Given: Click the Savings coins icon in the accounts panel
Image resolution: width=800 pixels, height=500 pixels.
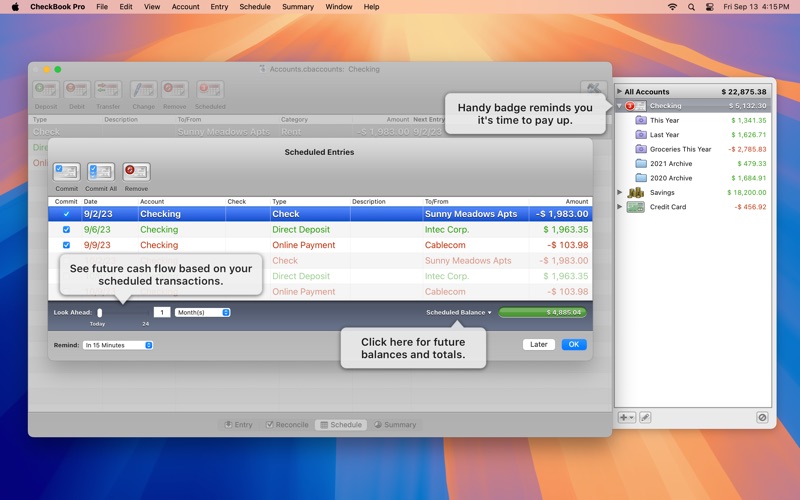Looking at the screenshot, I should [636, 192].
